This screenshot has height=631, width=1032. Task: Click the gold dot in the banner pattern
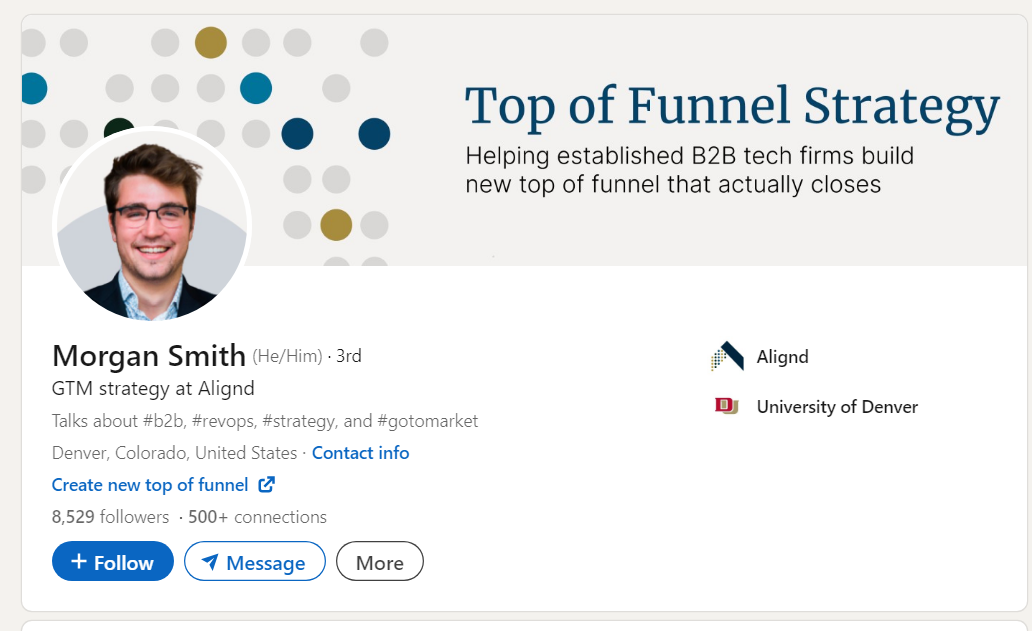[x=210, y=43]
